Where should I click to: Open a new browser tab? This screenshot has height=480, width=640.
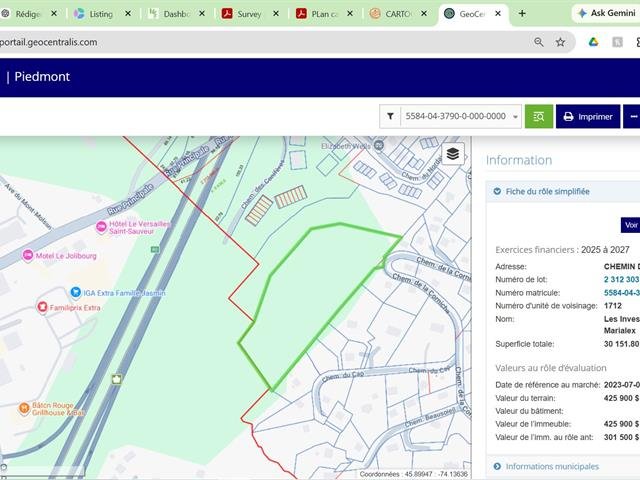(x=522, y=13)
